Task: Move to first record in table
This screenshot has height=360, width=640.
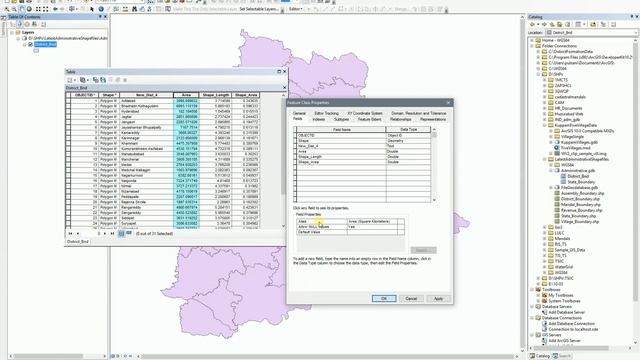Action: tap(70, 233)
